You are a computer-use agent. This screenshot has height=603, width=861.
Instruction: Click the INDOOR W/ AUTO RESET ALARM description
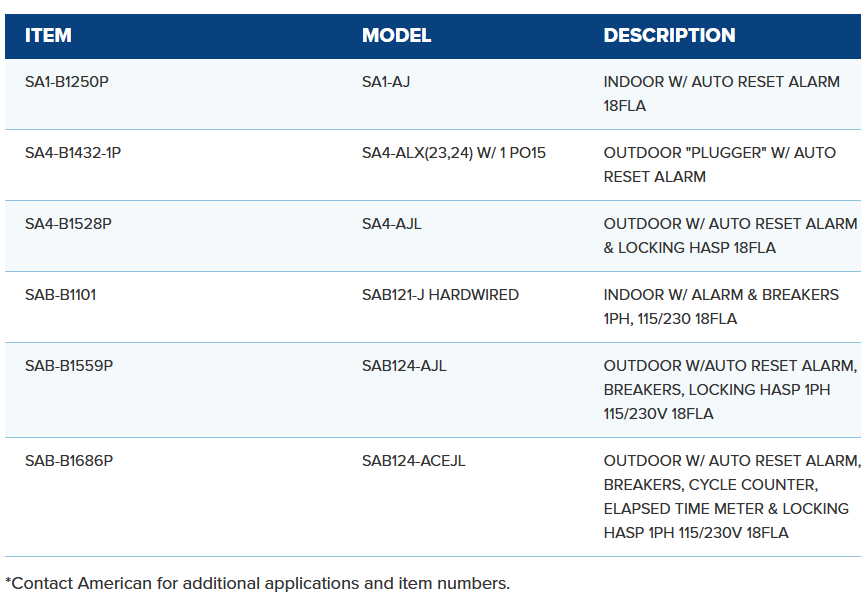pos(721,94)
